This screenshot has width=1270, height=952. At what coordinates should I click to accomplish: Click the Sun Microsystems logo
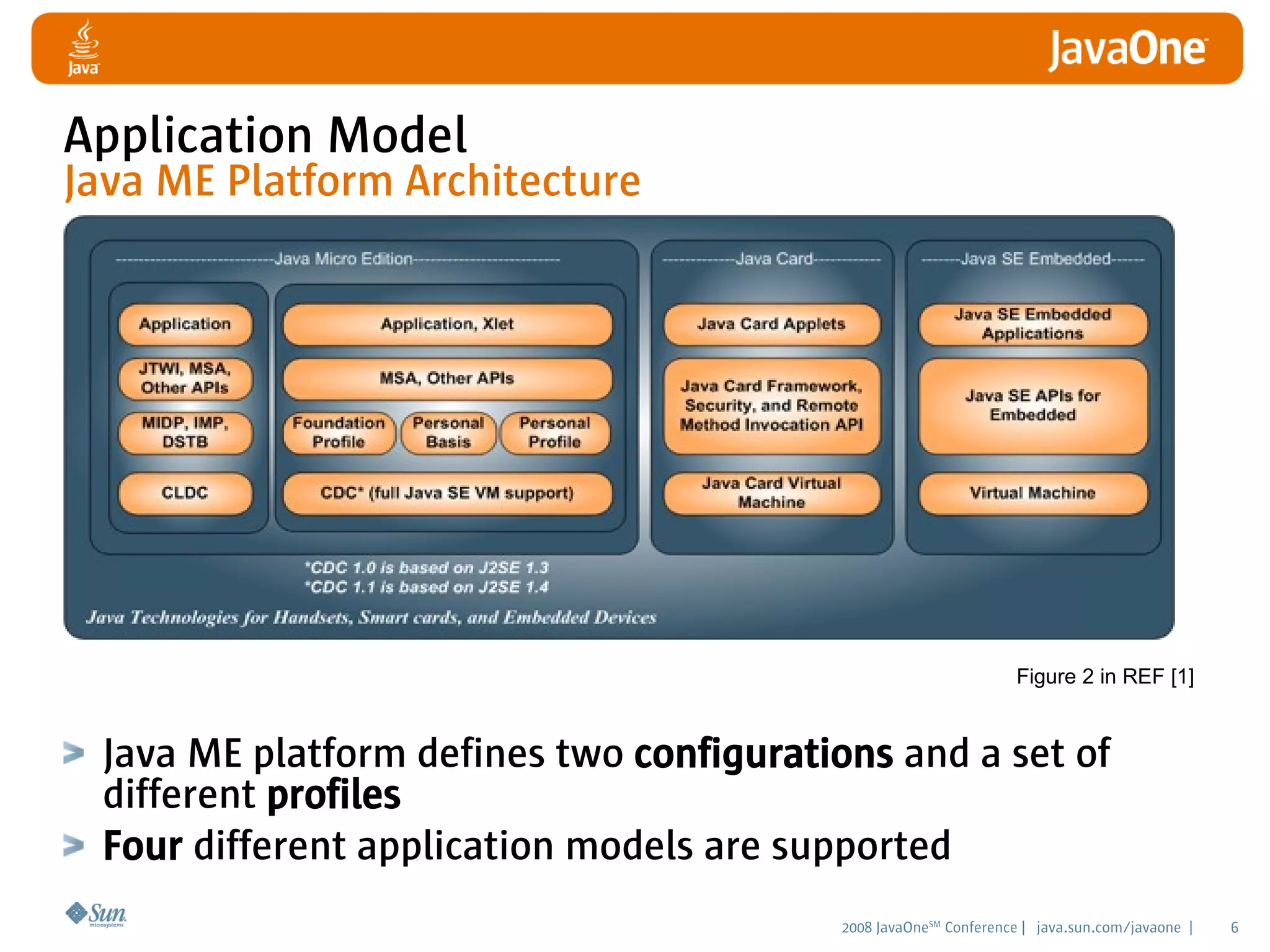pyautogui.click(x=96, y=914)
